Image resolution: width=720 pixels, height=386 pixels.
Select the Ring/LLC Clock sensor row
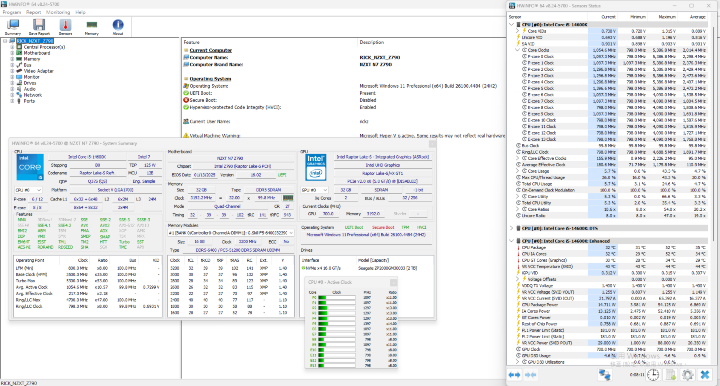click(x=612, y=152)
